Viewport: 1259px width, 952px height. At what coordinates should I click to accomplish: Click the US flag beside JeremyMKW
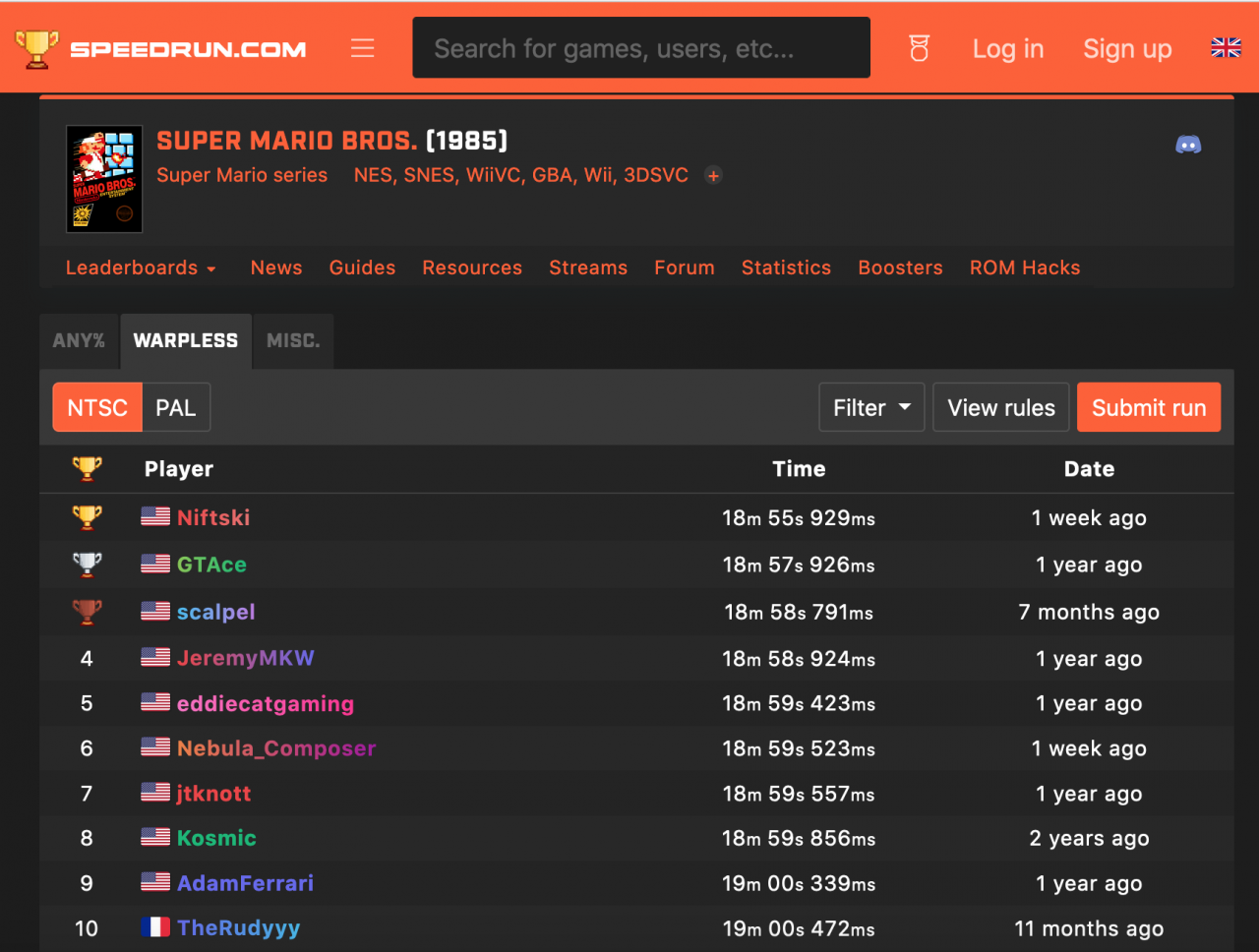pyautogui.click(x=155, y=657)
